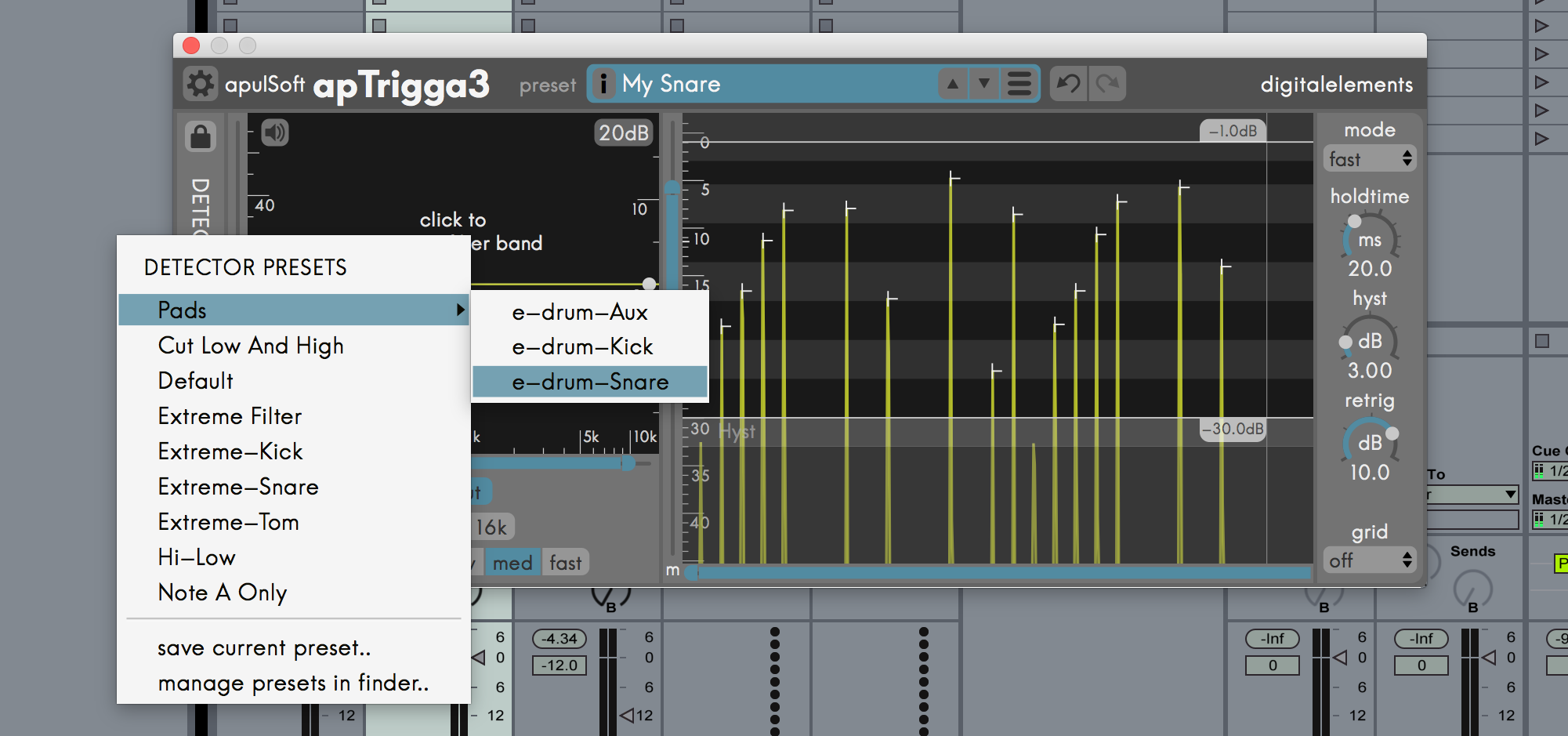Choose Extreme-Tom preset

pos(228,522)
